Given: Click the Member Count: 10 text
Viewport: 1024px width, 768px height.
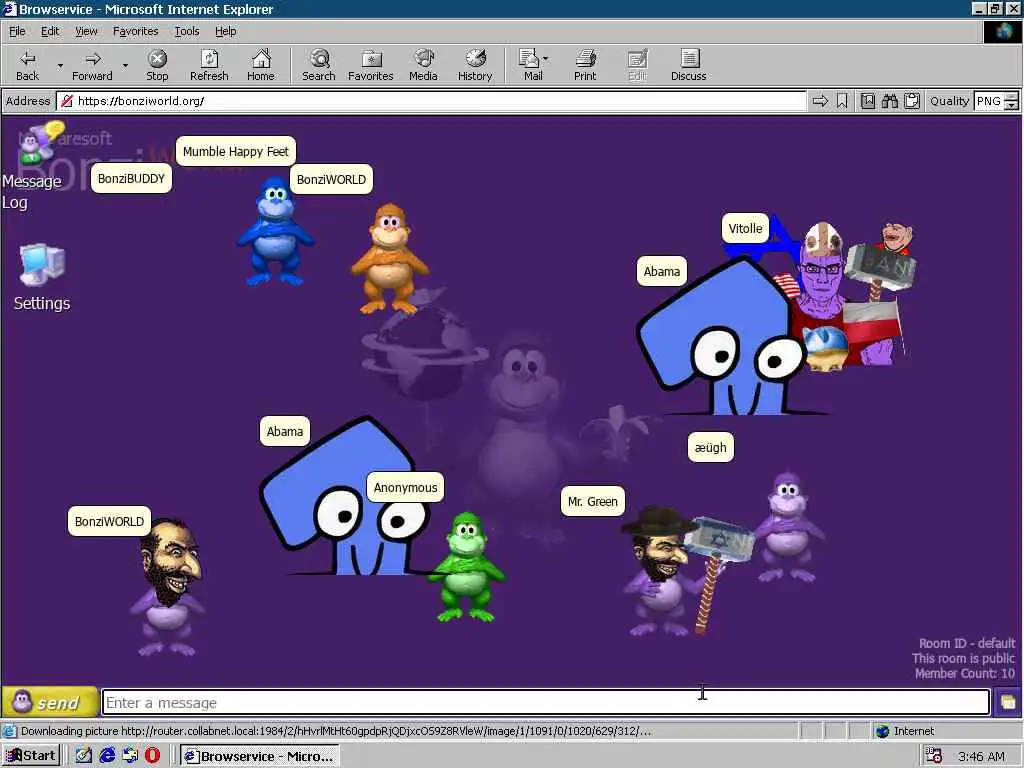Looking at the screenshot, I should point(965,673).
